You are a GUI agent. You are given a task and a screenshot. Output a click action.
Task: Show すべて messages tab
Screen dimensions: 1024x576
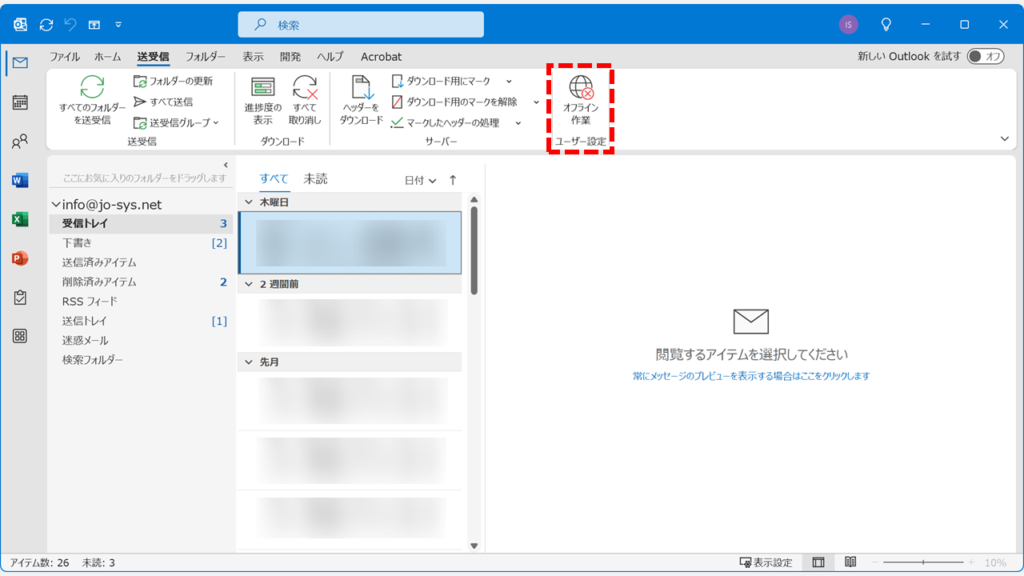pyautogui.click(x=274, y=179)
